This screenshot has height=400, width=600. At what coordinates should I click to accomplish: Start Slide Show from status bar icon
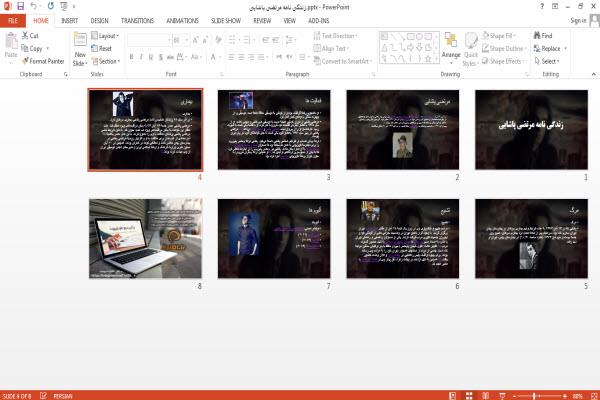click(502, 396)
